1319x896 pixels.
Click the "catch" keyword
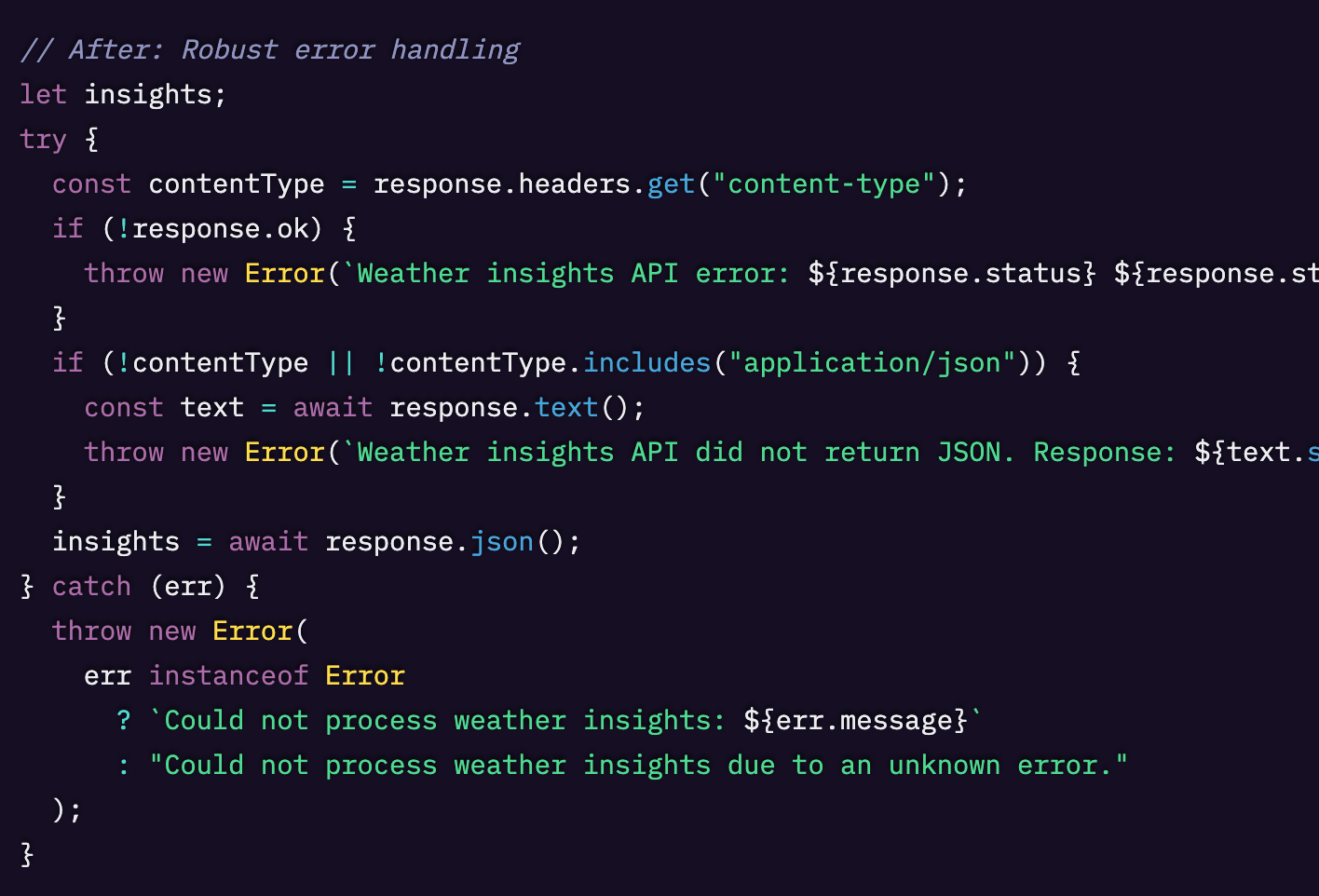coord(91,586)
